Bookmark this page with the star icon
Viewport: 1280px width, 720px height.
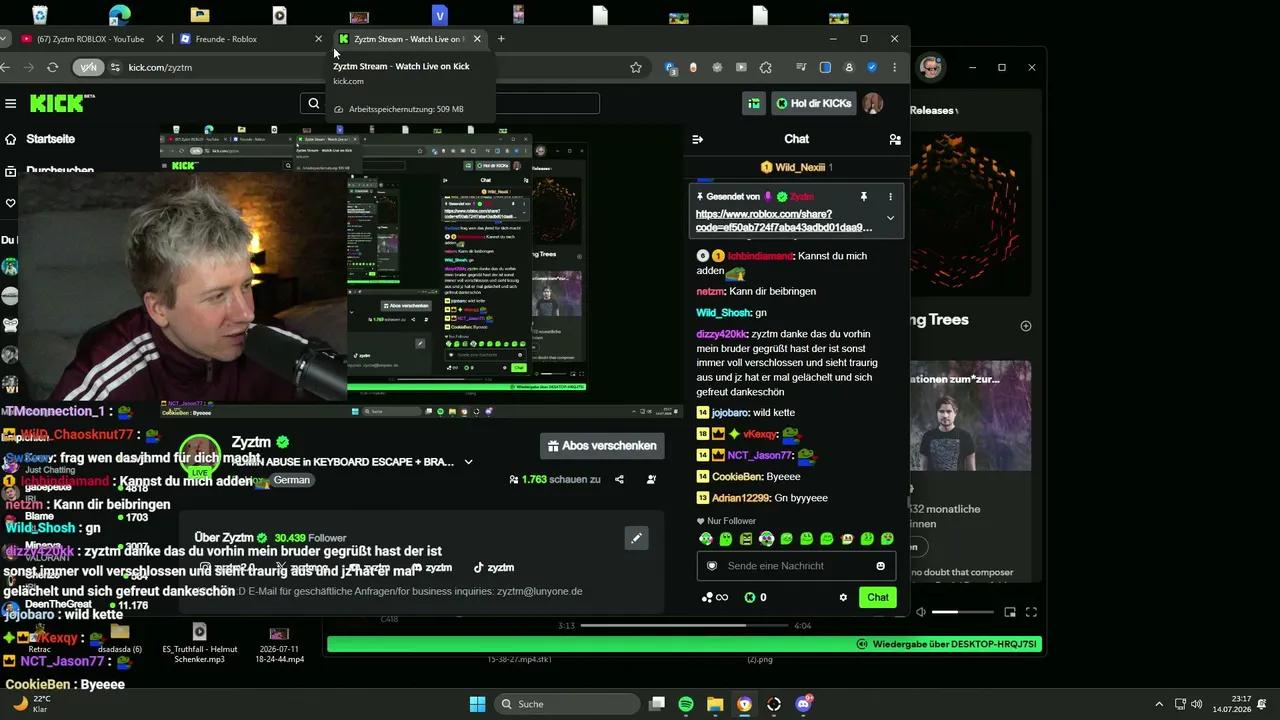tap(636, 67)
